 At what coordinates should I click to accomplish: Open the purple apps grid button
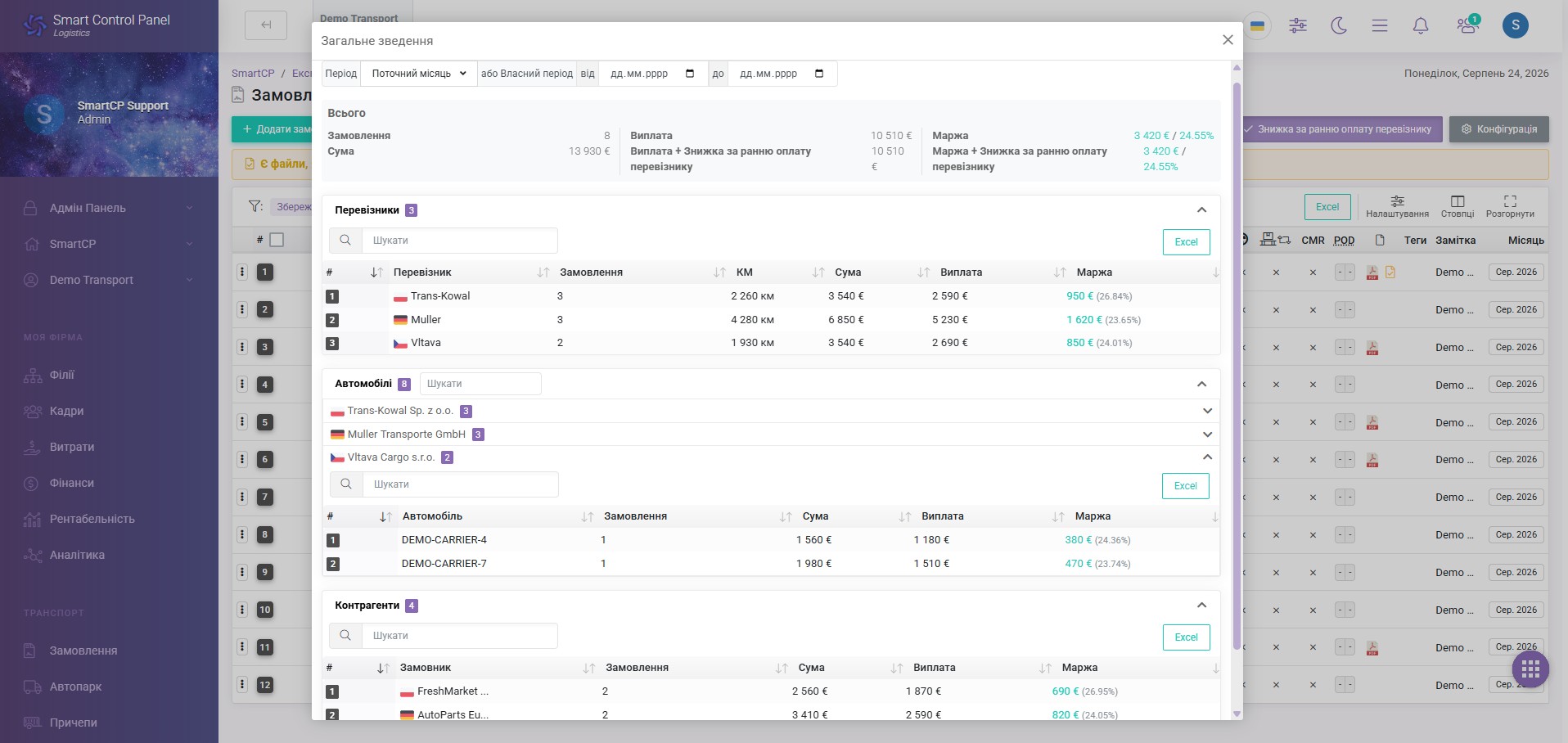coord(1530,669)
